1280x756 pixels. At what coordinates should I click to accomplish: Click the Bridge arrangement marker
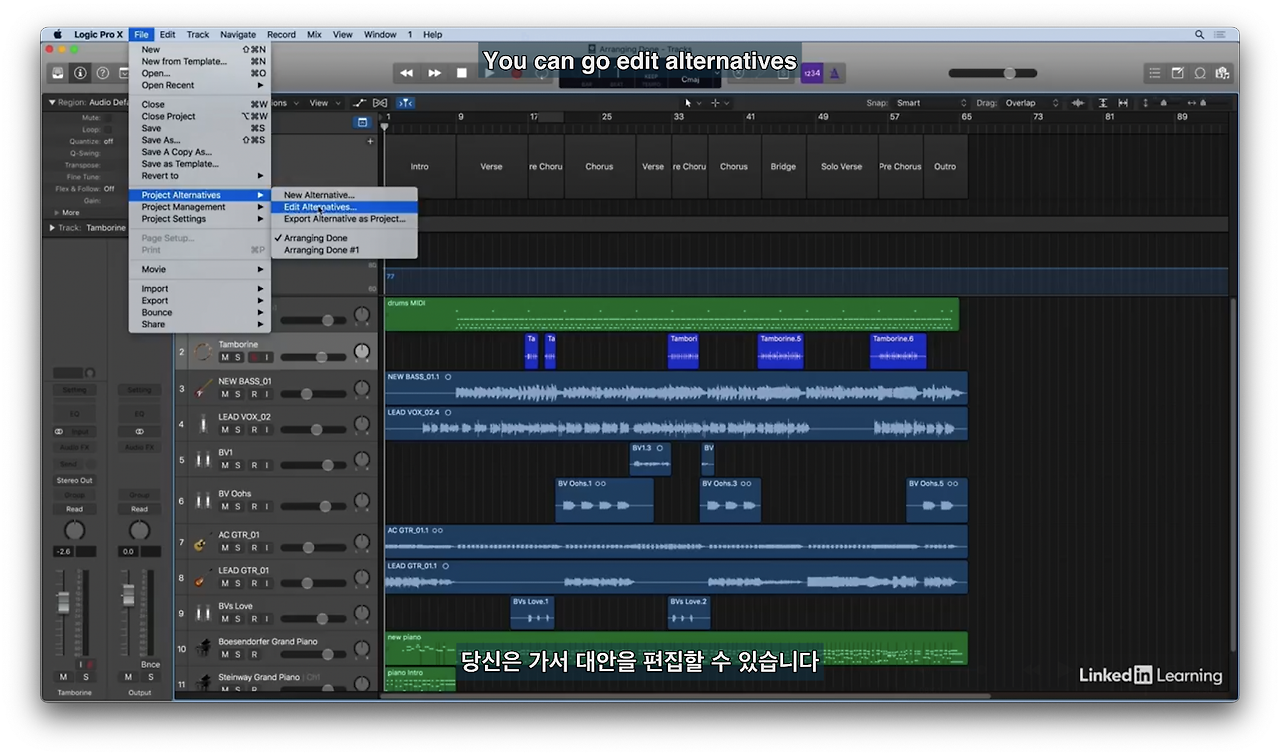pos(783,167)
